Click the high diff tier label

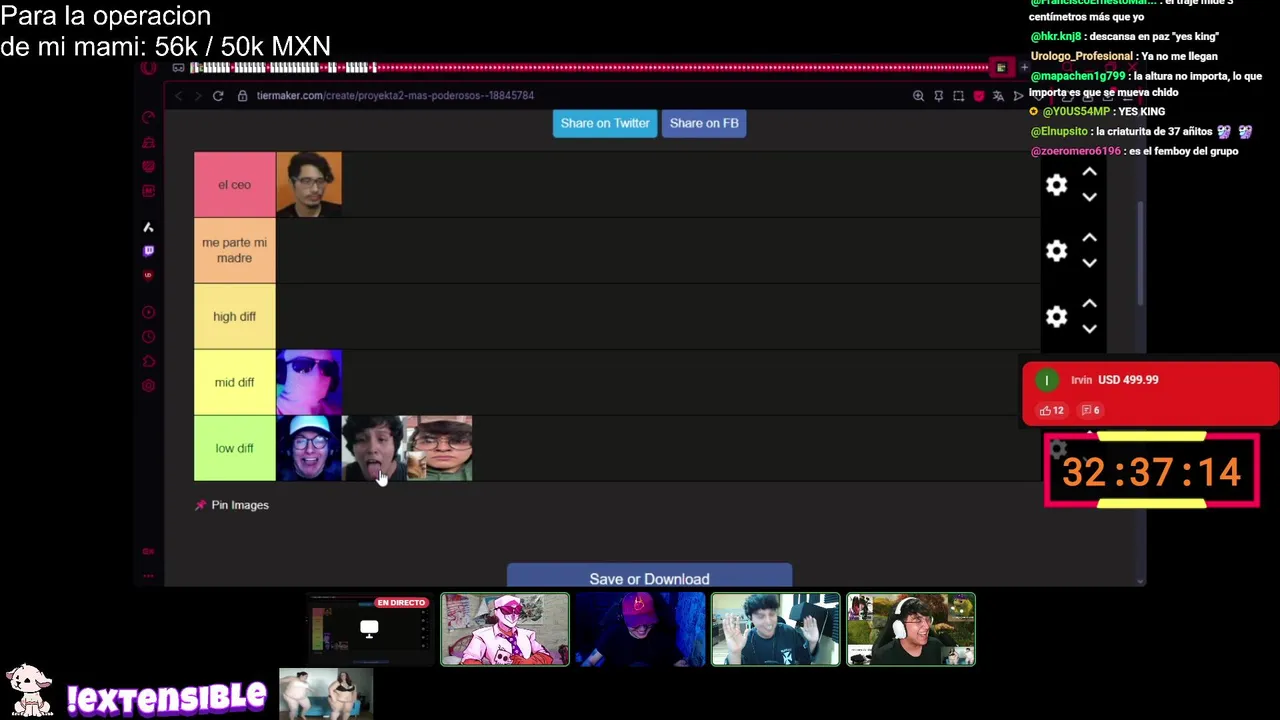[x=234, y=316]
